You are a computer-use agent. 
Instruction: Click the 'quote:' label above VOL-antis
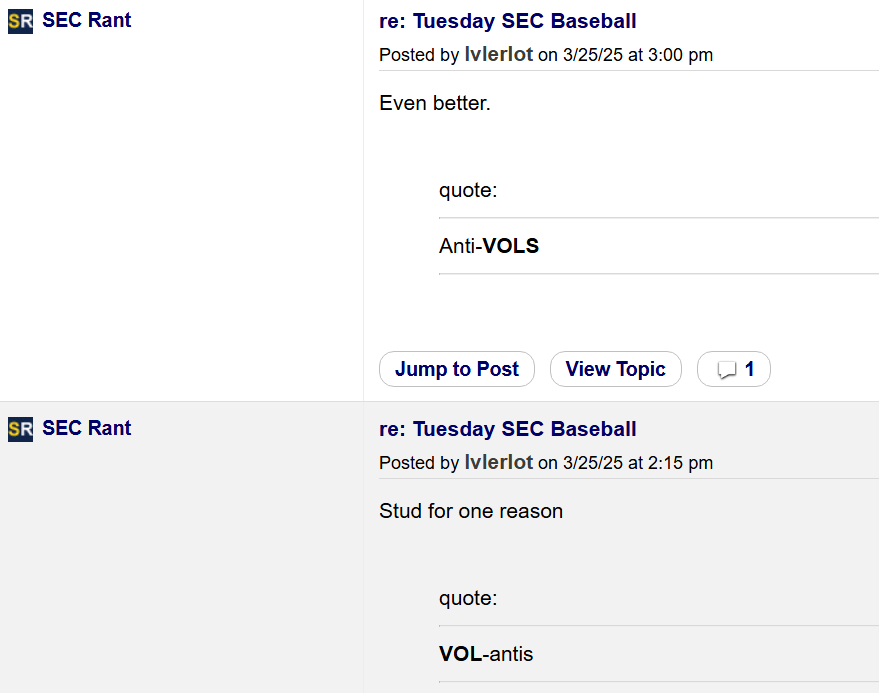pos(468,598)
